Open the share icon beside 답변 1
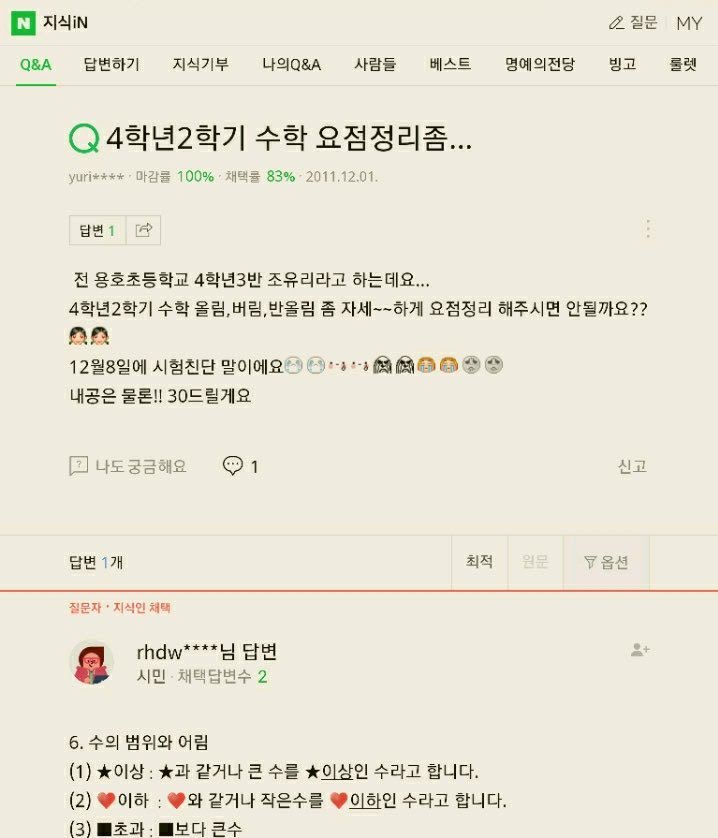Viewport: 718px width, 838px height. click(143, 230)
